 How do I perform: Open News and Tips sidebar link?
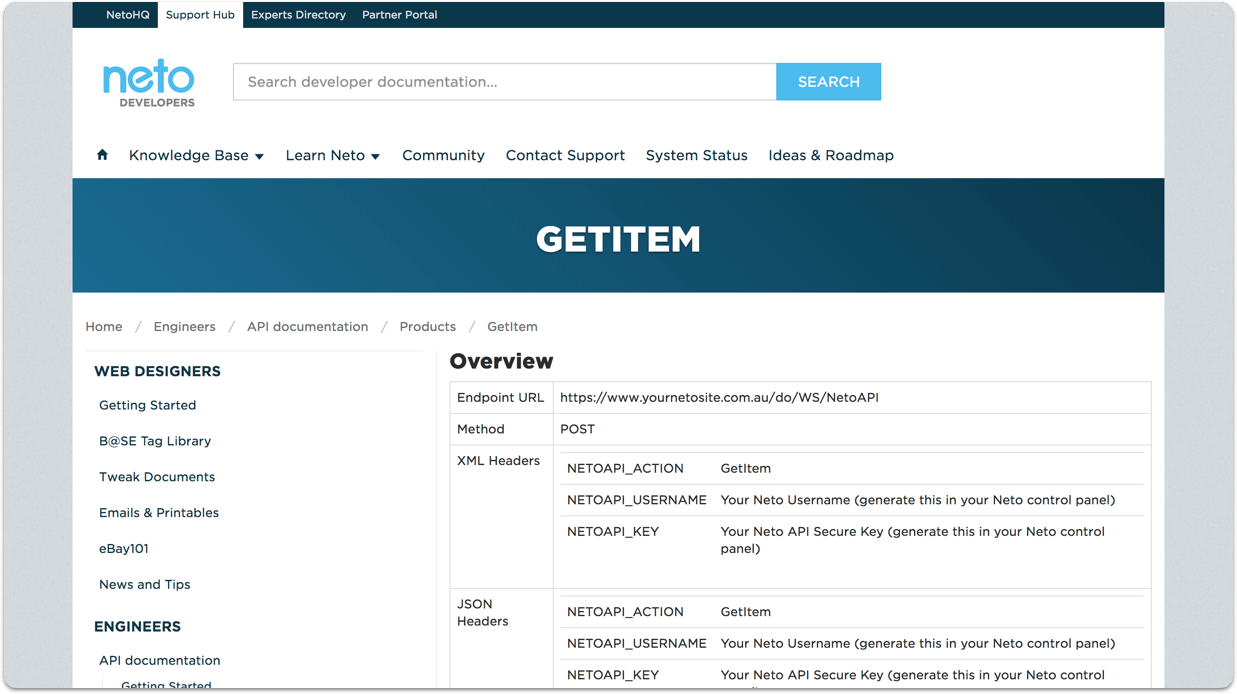point(144,585)
